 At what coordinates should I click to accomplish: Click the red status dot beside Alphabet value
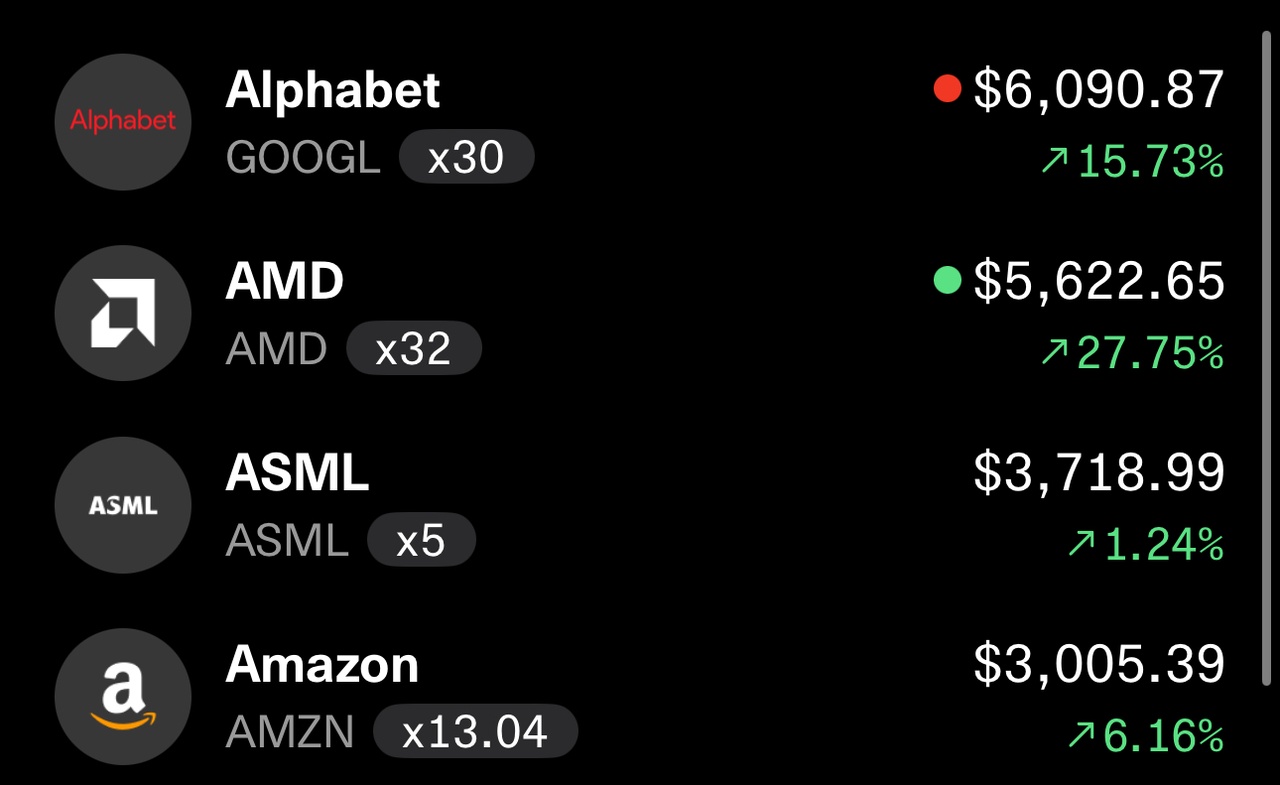pos(947,89)
